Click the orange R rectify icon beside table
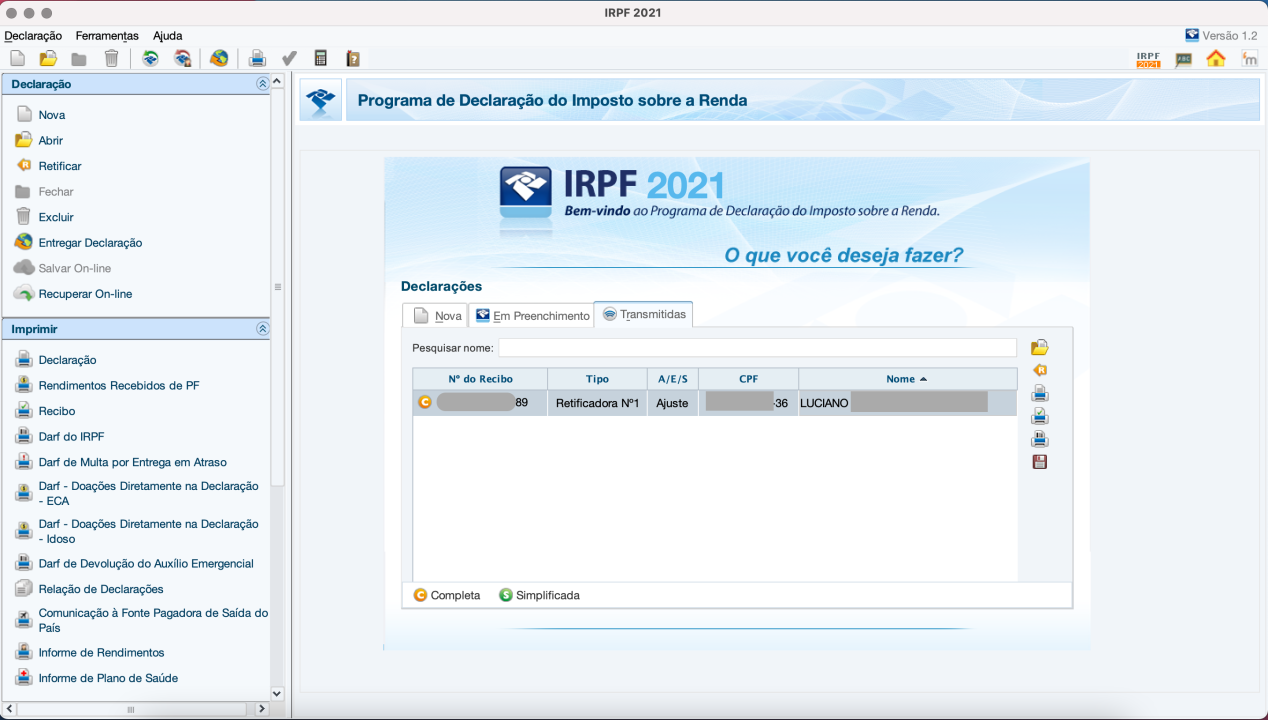1268x720 pixels. (1040, 370)
